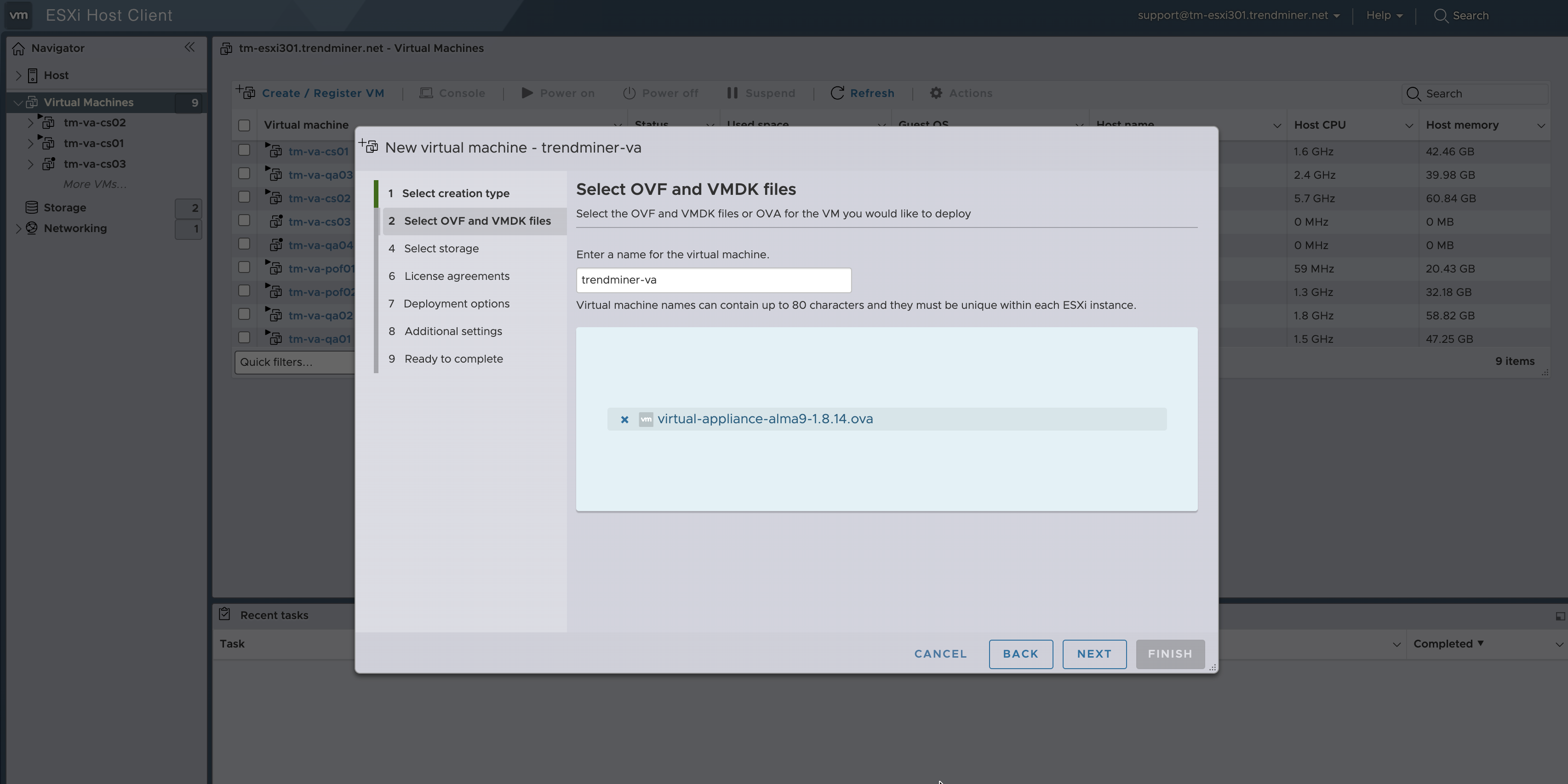
Task: Click the search magnifier in top bar
Action: pyautogui.click(x=1440, y=16)
